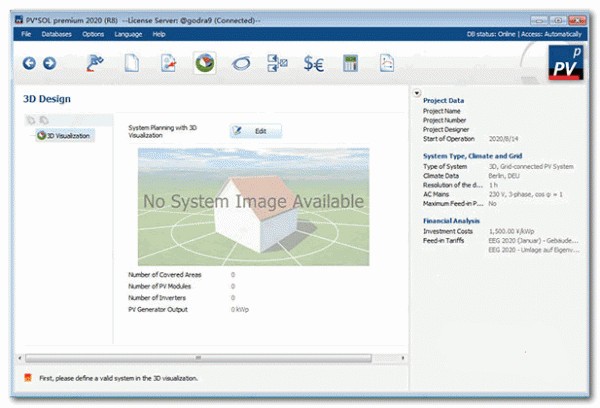Click the Edit button for 3D planning
The height and width of the screenshot is (408, 600).
[x=255, y=131]
